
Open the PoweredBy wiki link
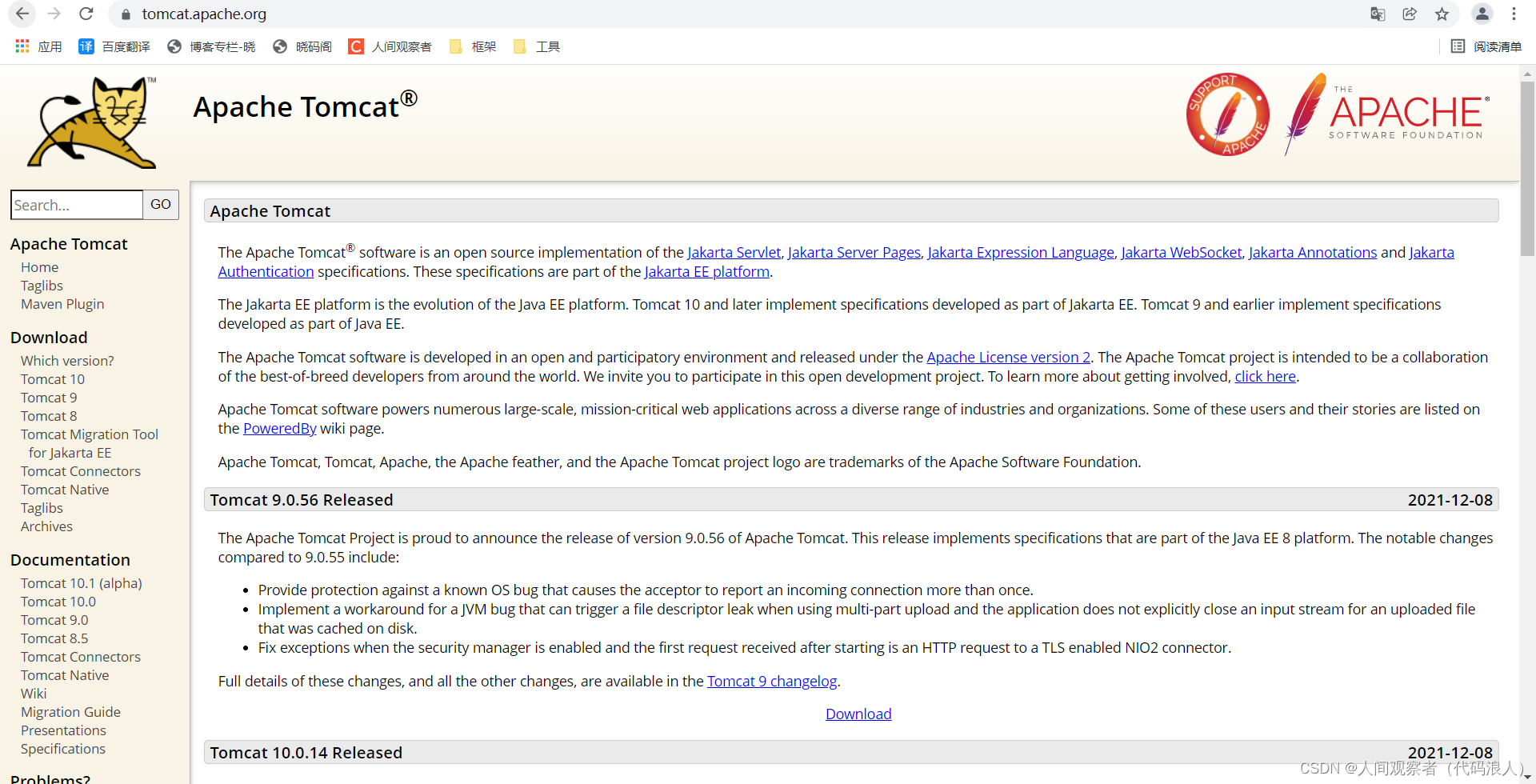280,429
